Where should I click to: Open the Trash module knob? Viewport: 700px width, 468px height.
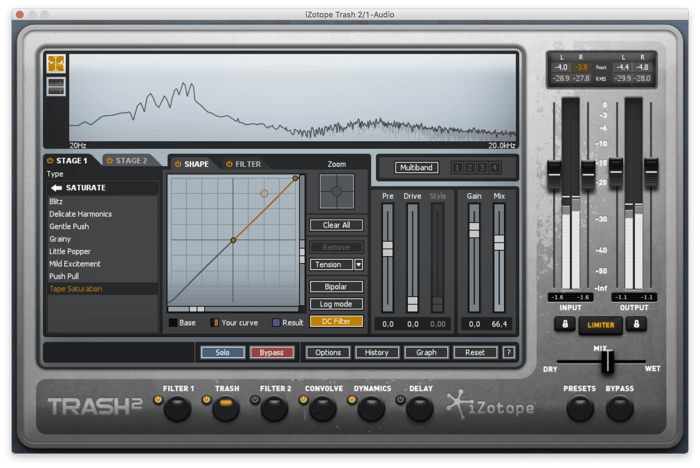pos(226,409)
